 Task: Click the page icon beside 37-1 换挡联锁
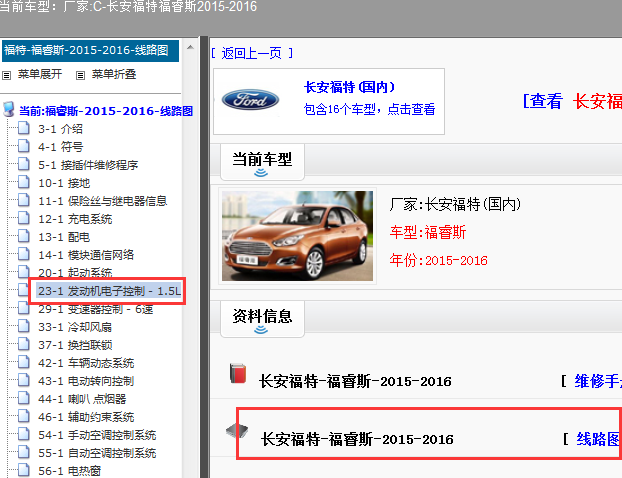[24, 345]
